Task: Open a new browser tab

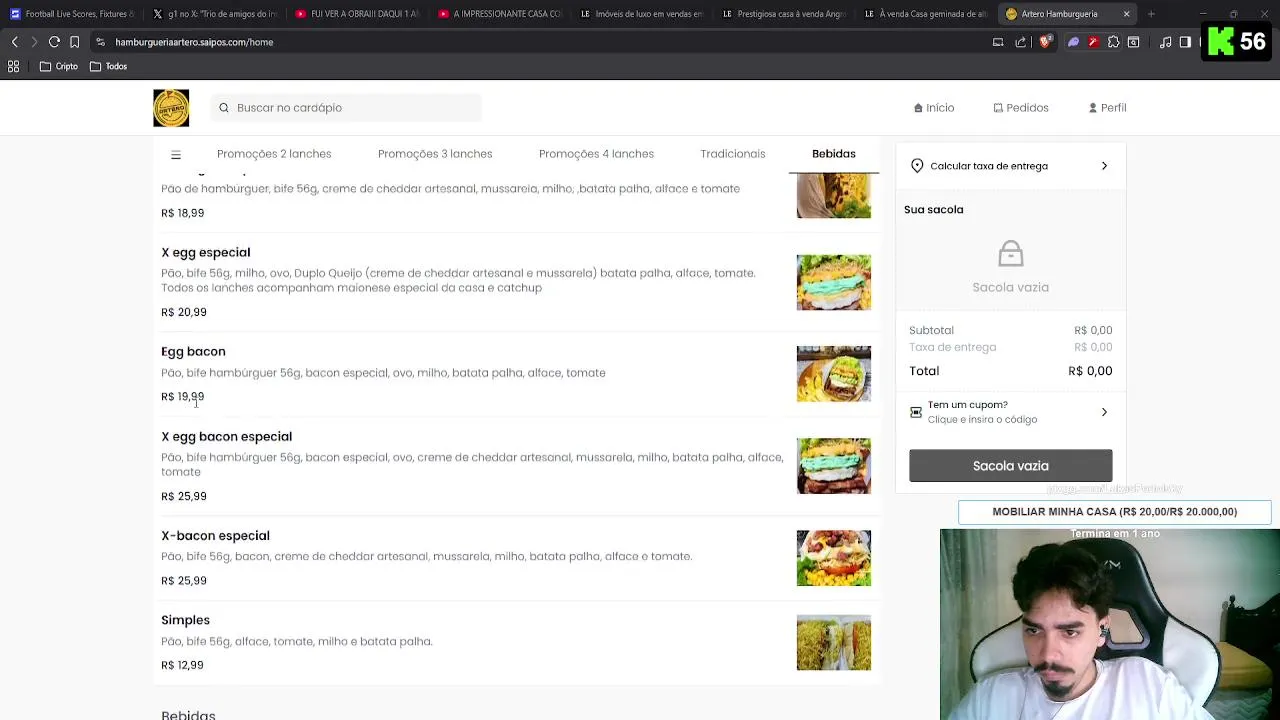Action: [x=1151, y=14]
